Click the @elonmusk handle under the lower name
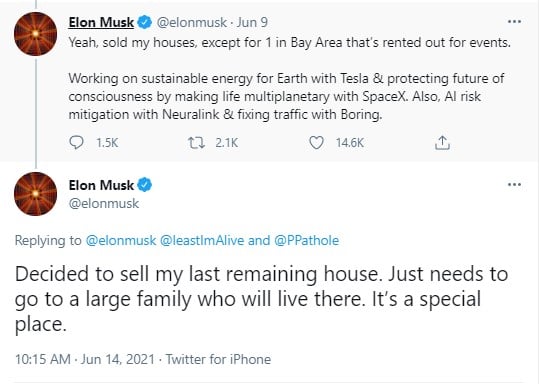This screenshot has width=540, height=384. (104, 204)
